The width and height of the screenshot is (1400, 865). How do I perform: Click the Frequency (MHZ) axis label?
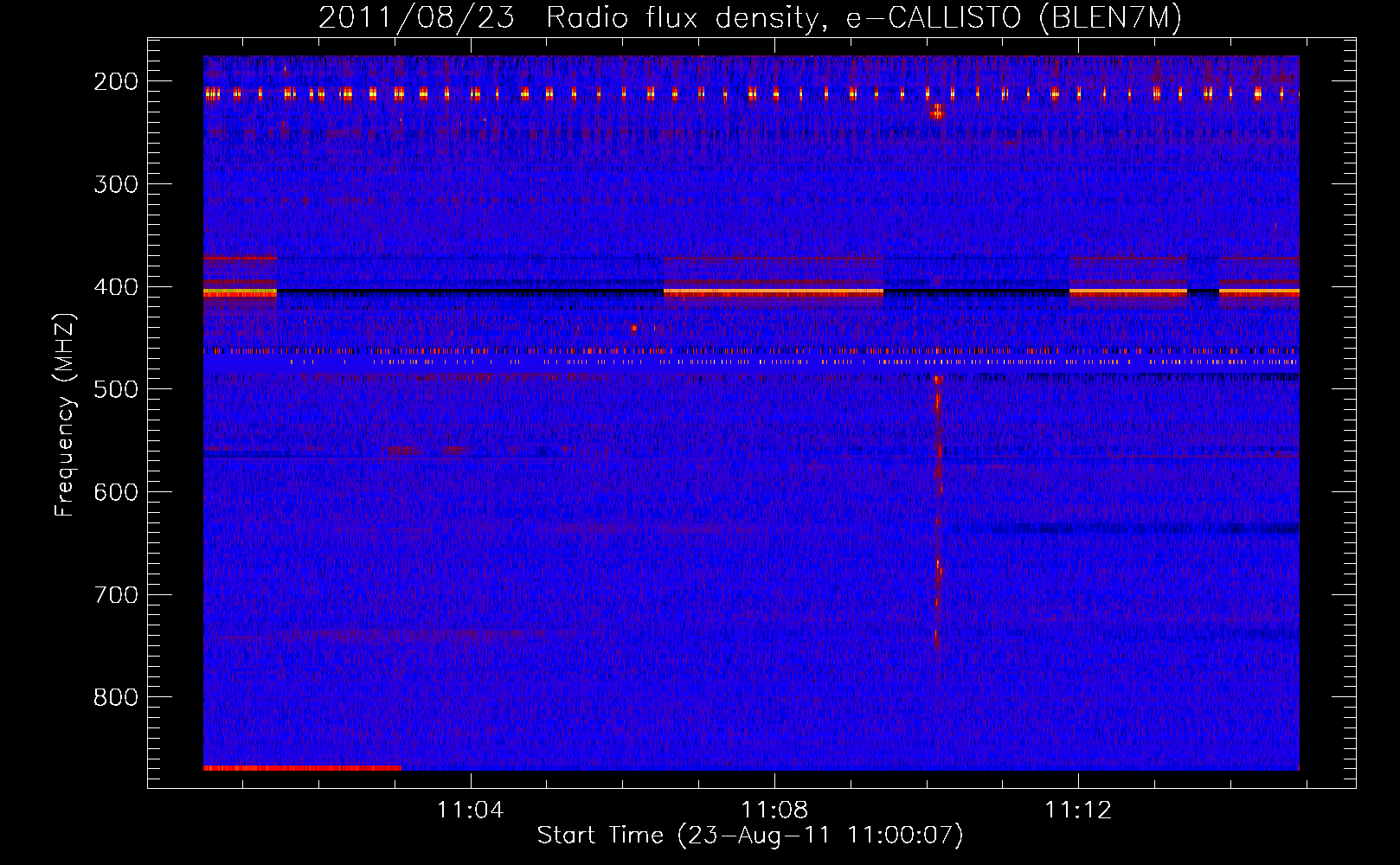point(65,414)
